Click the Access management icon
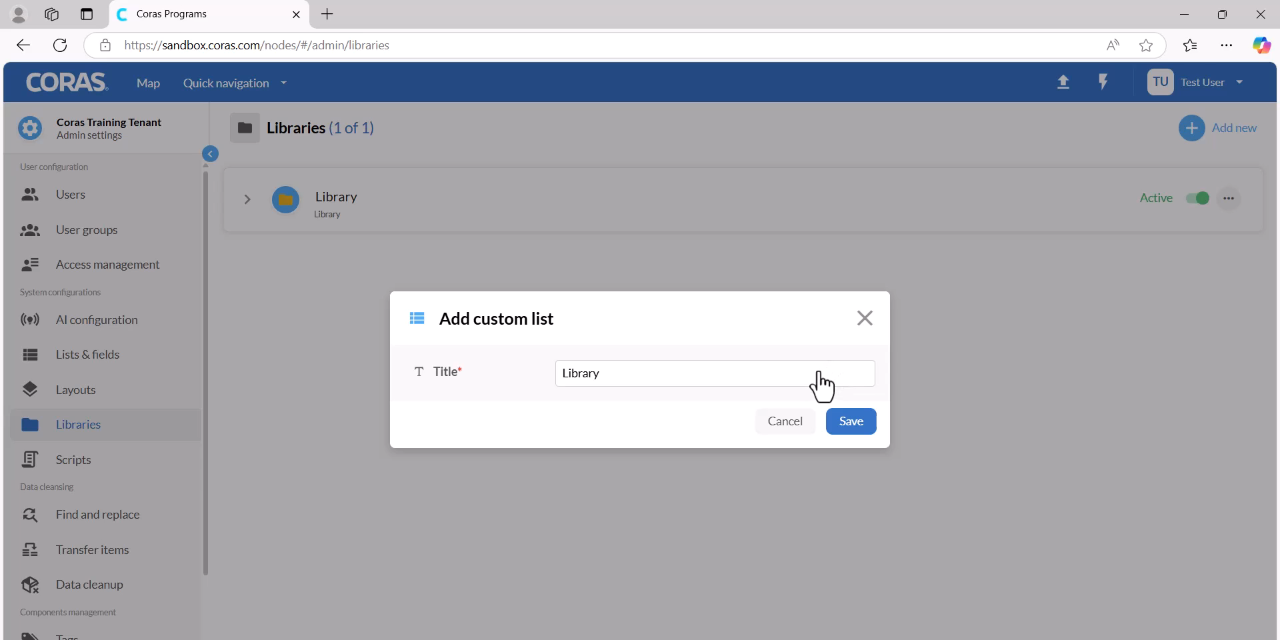The image size is (1280, 640). tap(30, 265)
